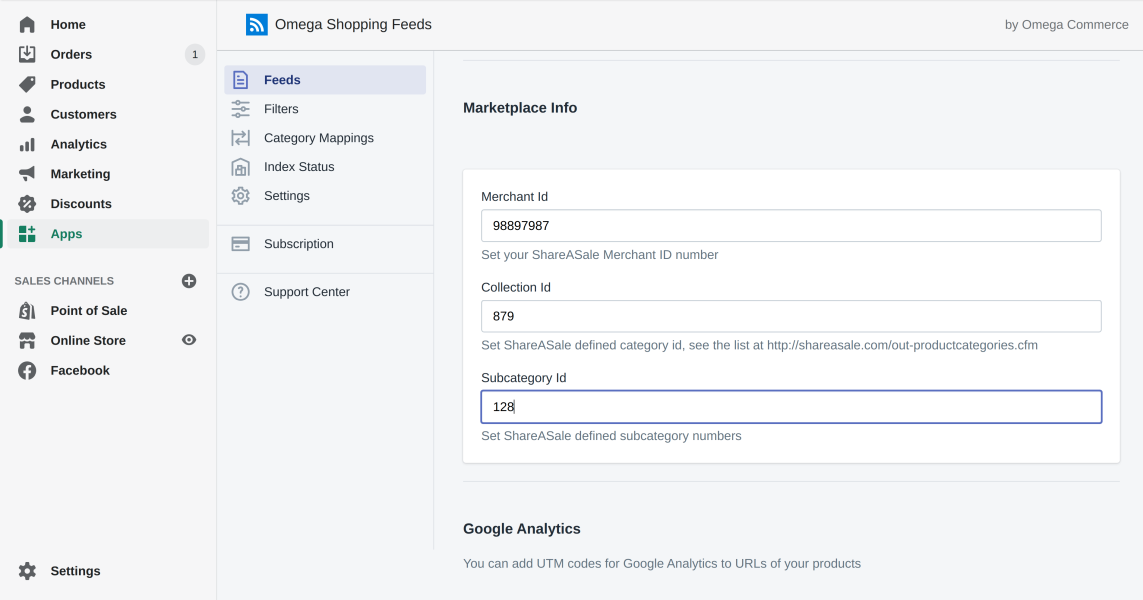Screen dimensions: 1143x600
Task: Click the SALES CHANNELS heading
Action: [64, 281]
